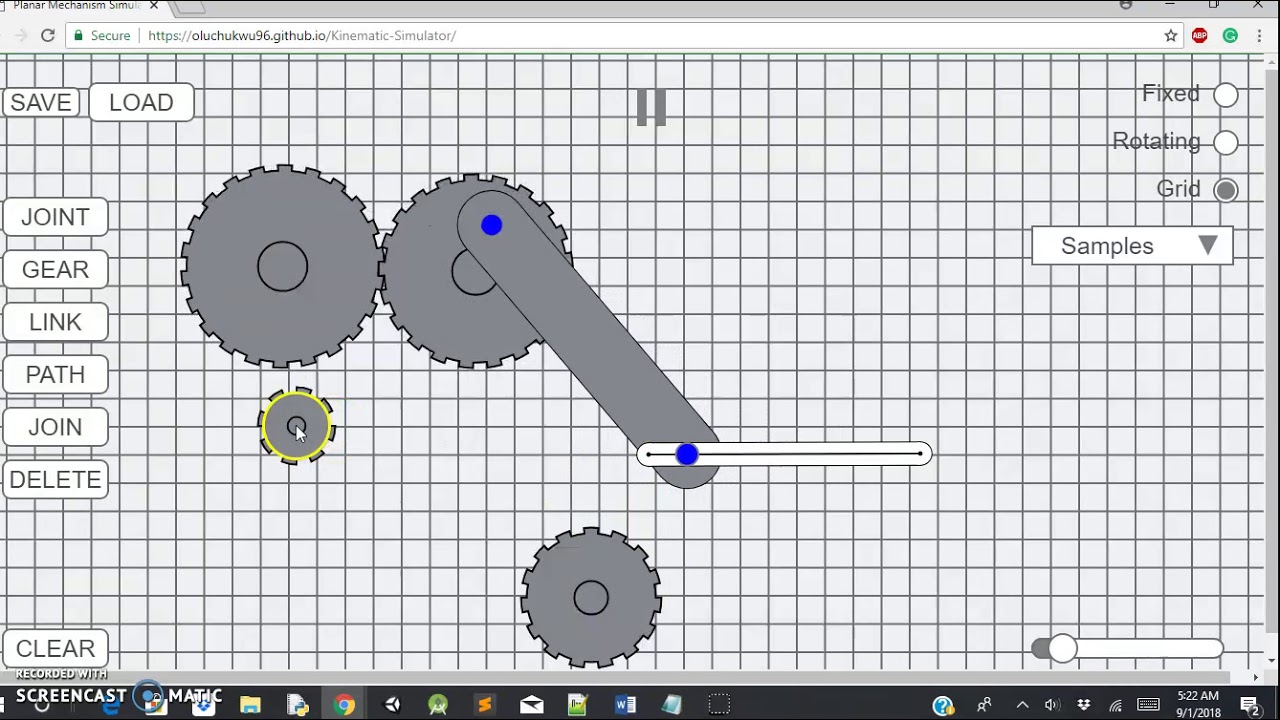Select the PATH tool
The image size is (1280, 720).
[55, 375]
